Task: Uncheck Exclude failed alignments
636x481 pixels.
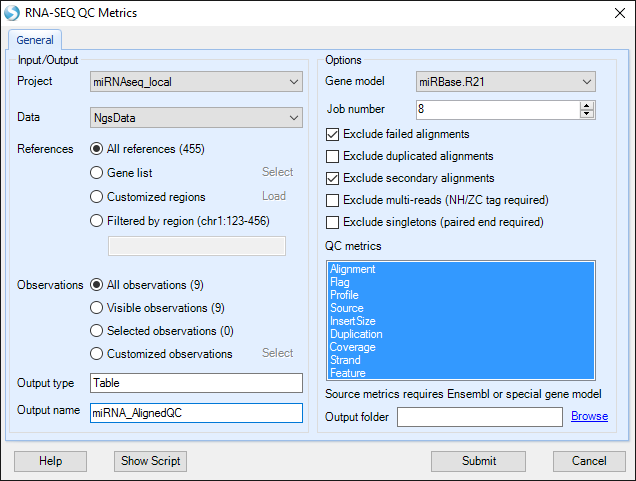Action: pos(332,134)
